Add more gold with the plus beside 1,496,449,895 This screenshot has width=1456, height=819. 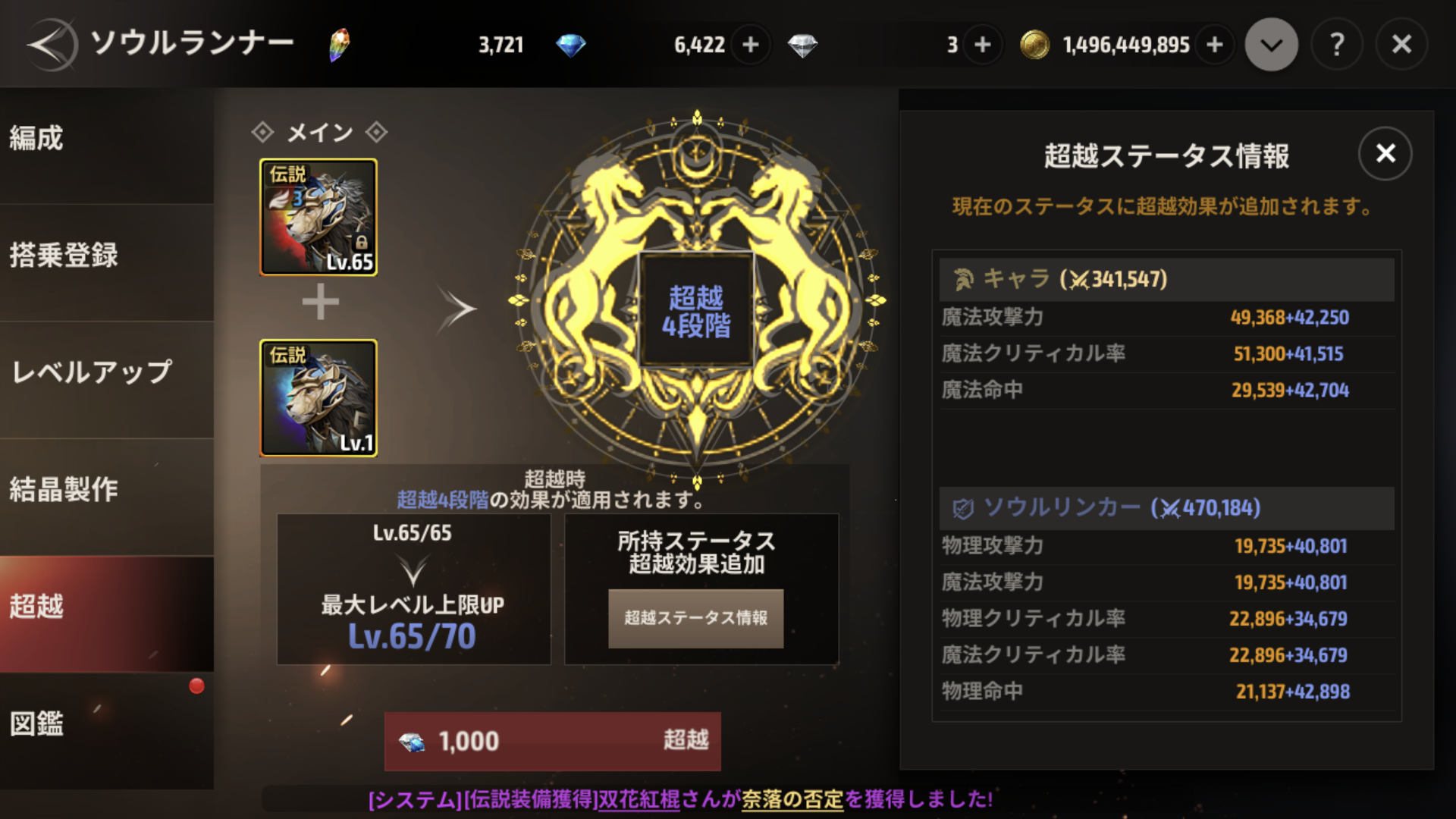(x=1215, y=45)
